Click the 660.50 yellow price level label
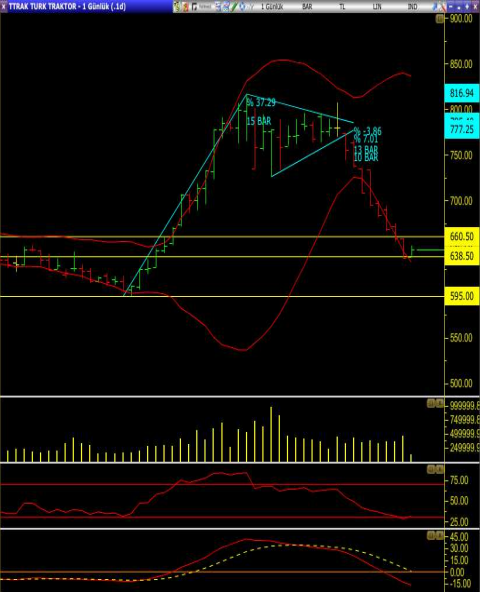 [x=462, y=236]
